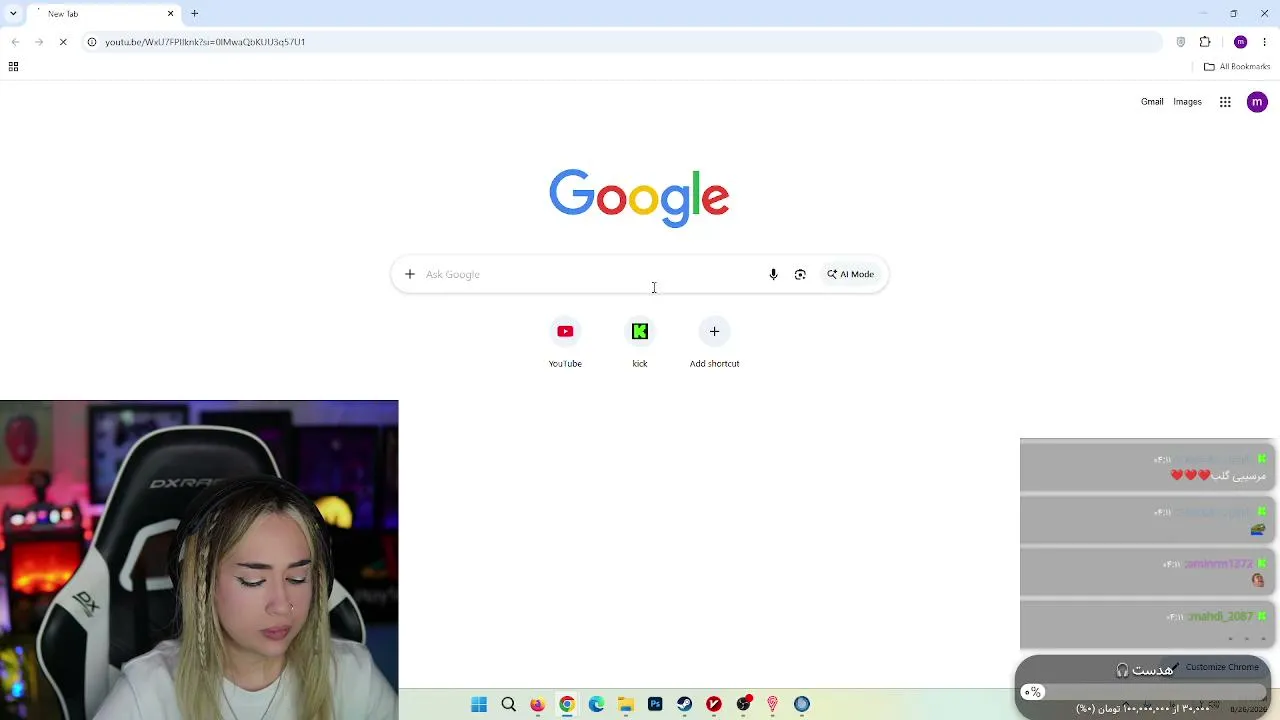Open the shield extension icon in toolbar
Screen dimensions: 1280x720
pos(1181,42)
